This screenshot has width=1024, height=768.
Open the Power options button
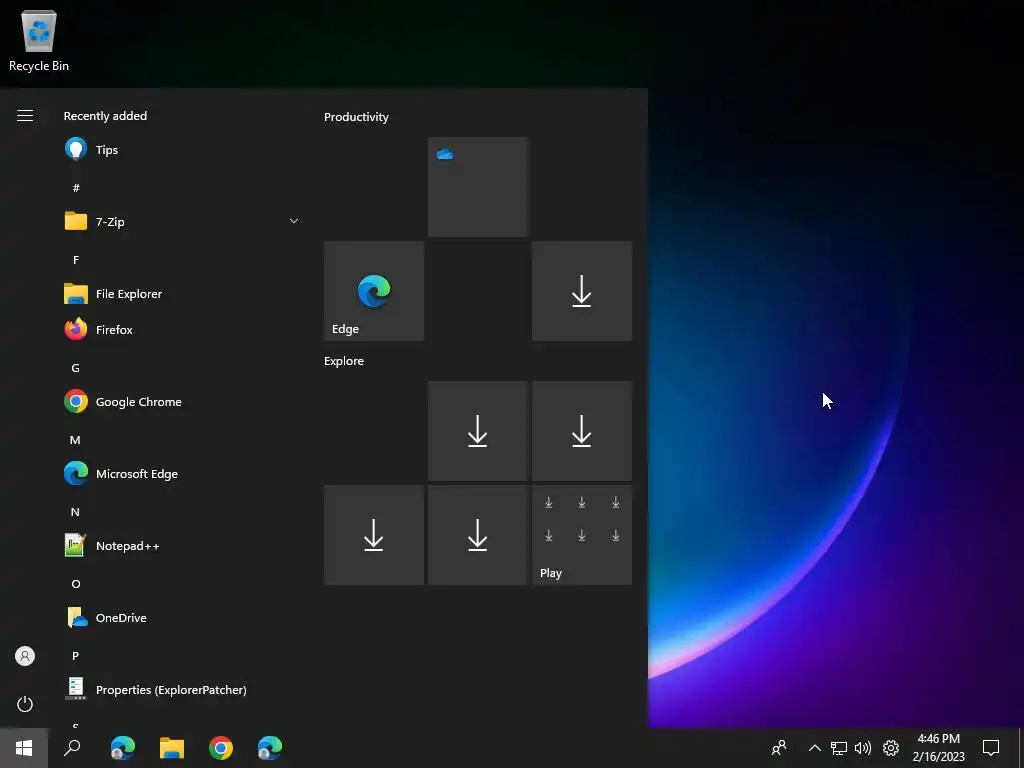pyautogui.click(x=25, y=704)
